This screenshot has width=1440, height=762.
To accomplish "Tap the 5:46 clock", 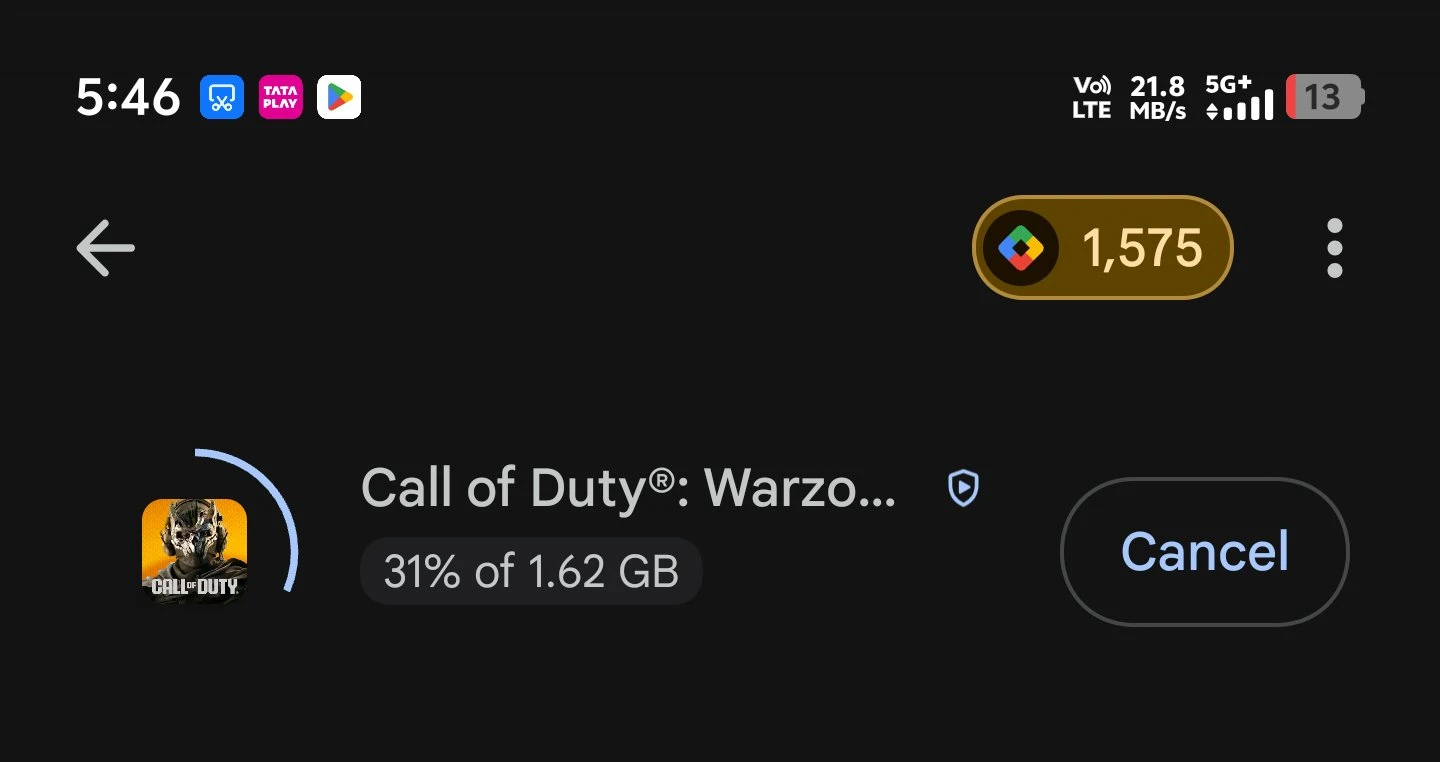I will [x=128, y=97].
